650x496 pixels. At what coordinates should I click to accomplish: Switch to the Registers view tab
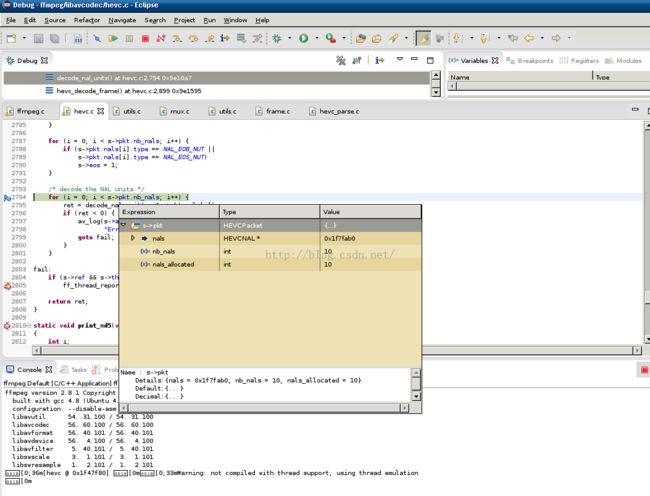579,61
